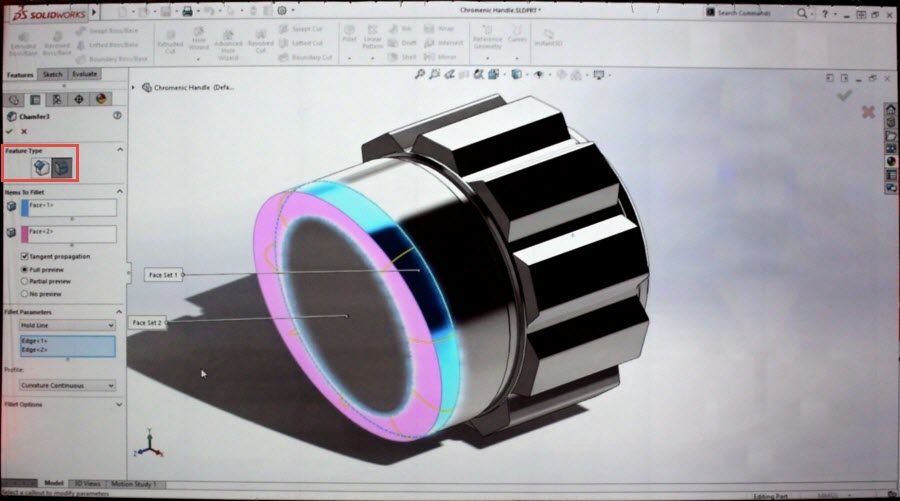The height and width of the screenshot is (501, 900).
Task: Click the Zoom to Fit magnifier icon
Action: [420, 74]
